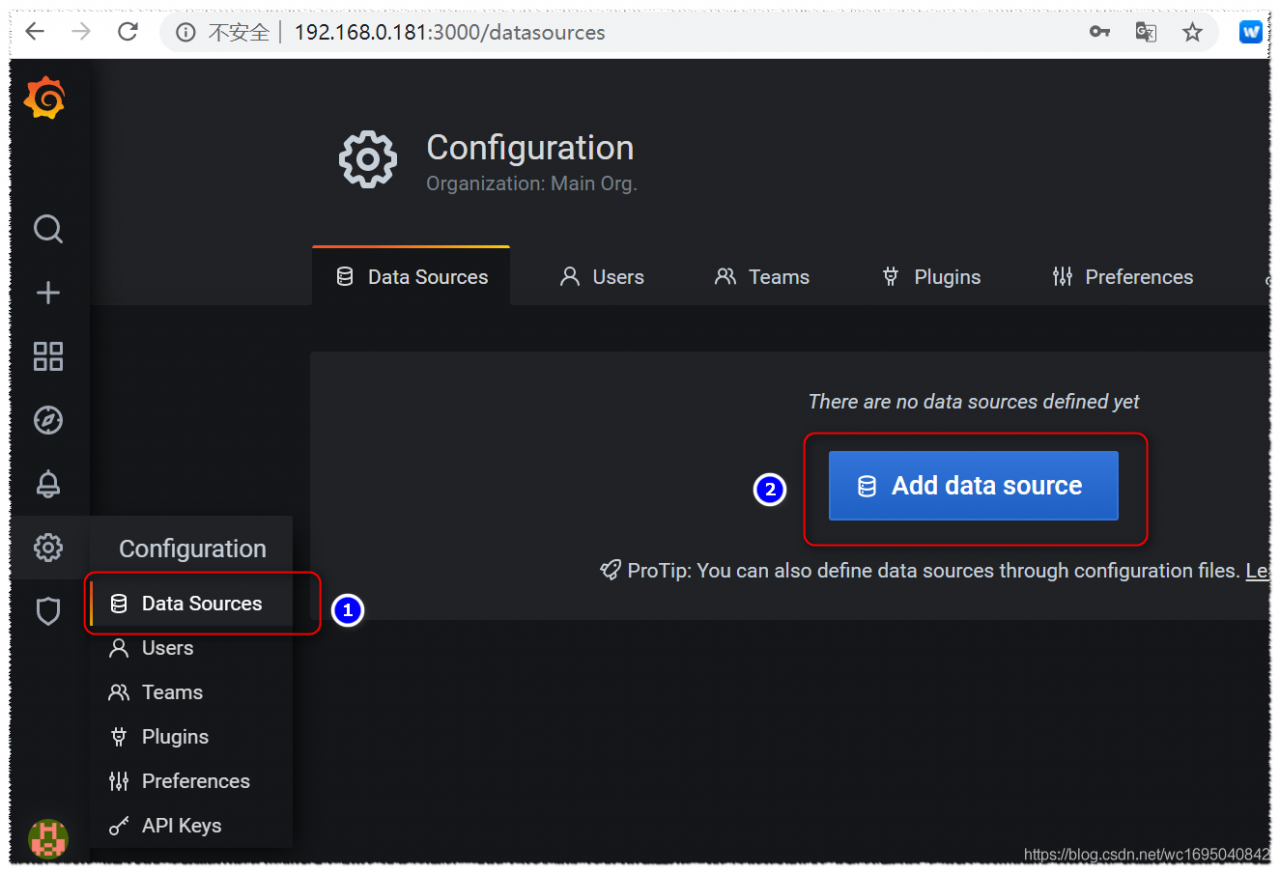Screen dimensions: 1280x873
Task: Open the Alerting bell icon
Action: coord(48,485)
